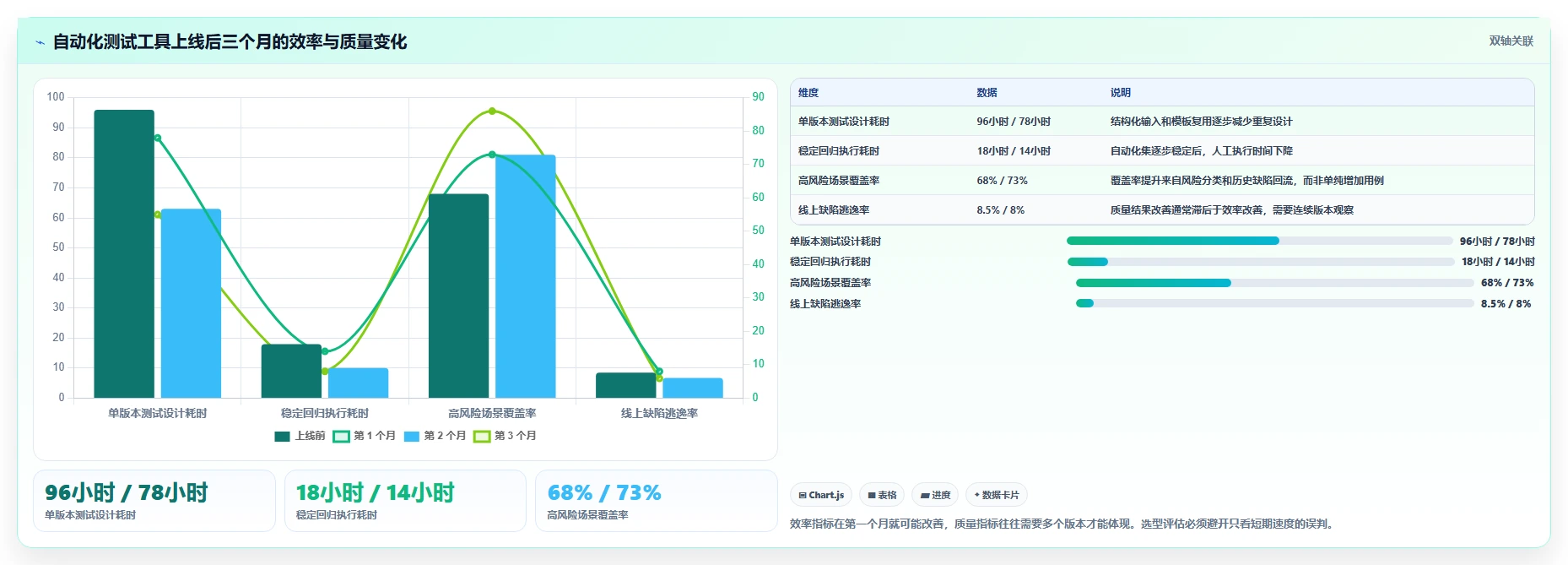The width and height of the screenshot is (1568, 565).
Task: Click the 高风险场景覆盖率 table row label
Action: click(839, 181)
